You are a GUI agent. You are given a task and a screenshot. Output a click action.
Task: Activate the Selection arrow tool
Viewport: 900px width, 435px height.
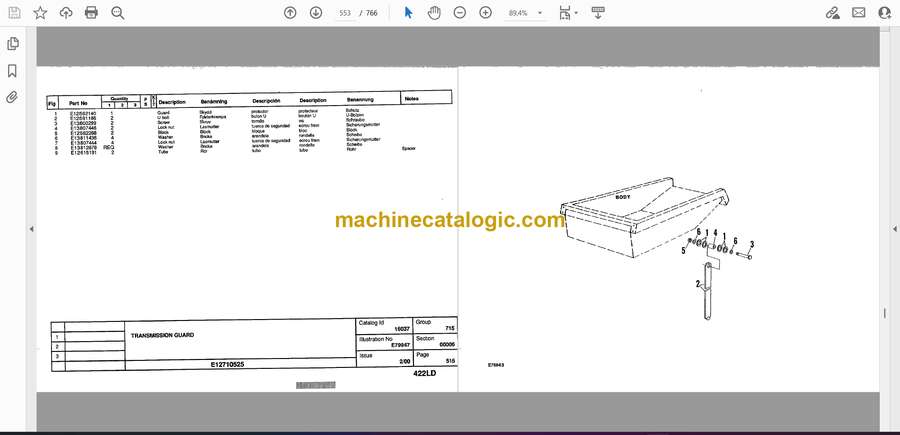[409, 13]
